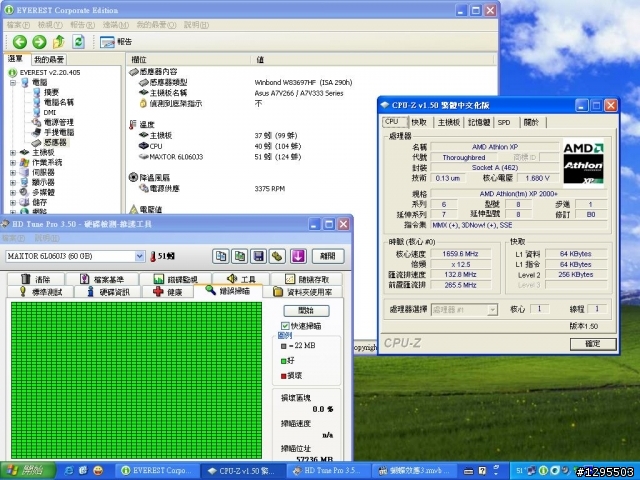Go back using EVEREST green back arrow
Image resolution: width=640 pixels, height=480 pixels.
[20, 42]
